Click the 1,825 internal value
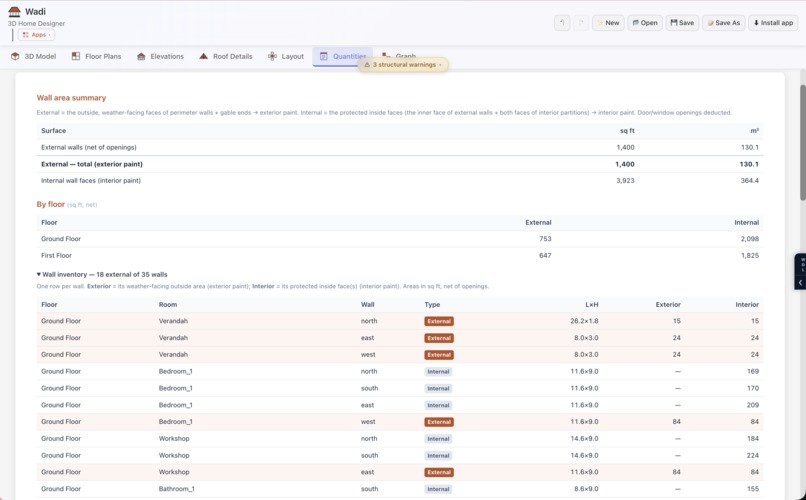806x500 pixels. (x=749, y=255)
